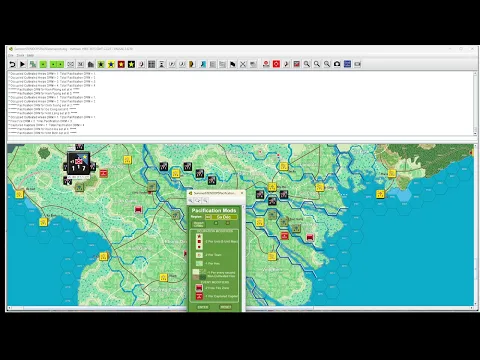Toggle second small green box beside Region reset
This screenshot has height=360, width=480.
pos(228,223)
